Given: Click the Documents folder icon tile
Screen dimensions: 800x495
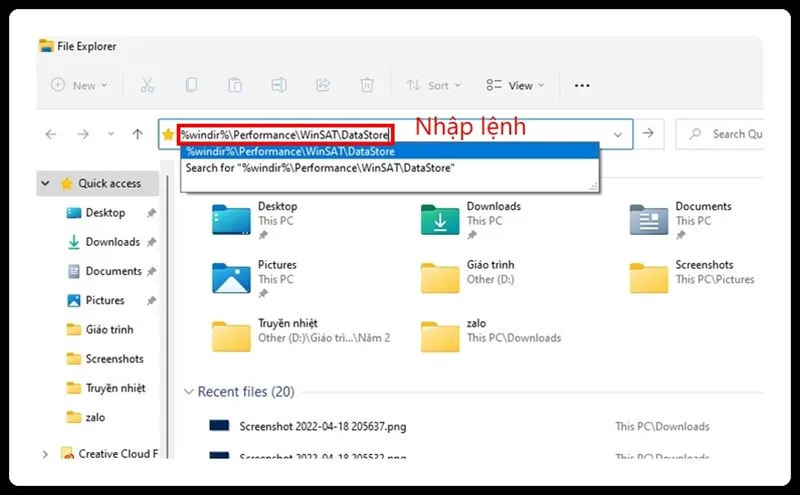Looking at the screenshot, I should pos(648,220).
